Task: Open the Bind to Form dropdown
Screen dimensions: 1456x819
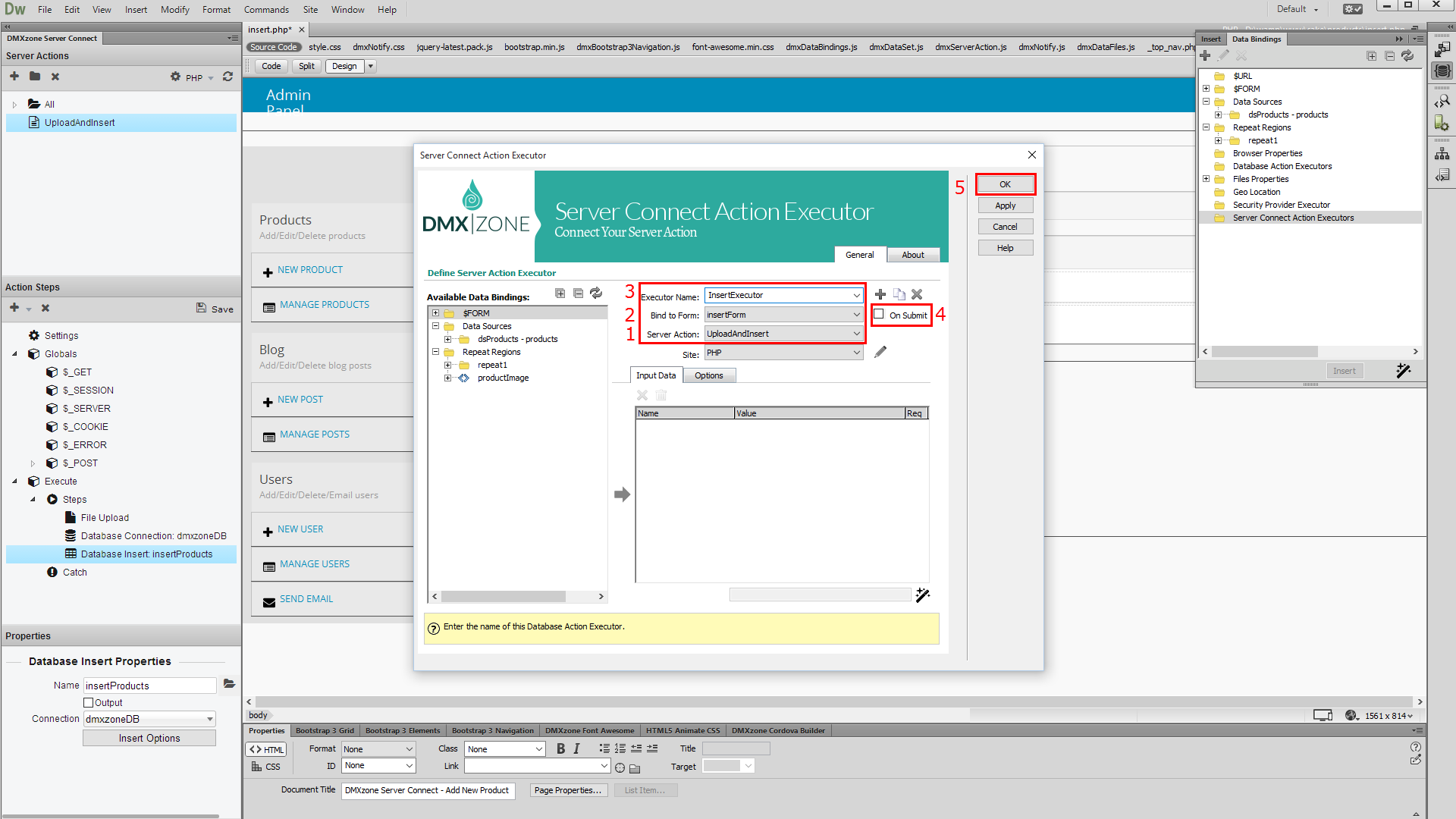Action: pyautogui.click(x=856, y=315)
